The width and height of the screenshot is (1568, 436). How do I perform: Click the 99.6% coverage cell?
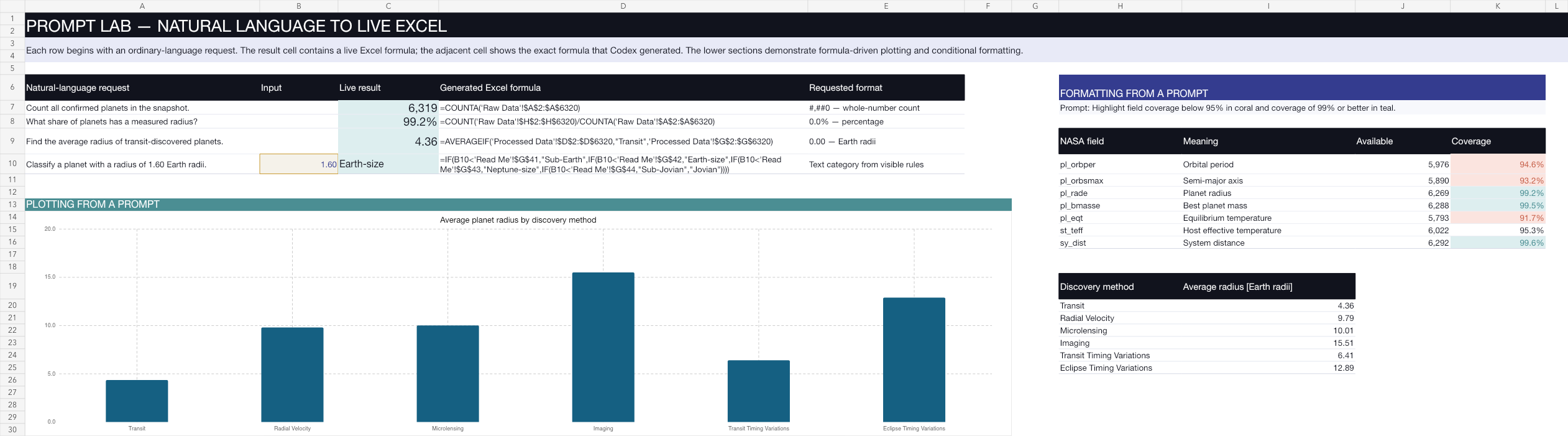coord(1498,243)
